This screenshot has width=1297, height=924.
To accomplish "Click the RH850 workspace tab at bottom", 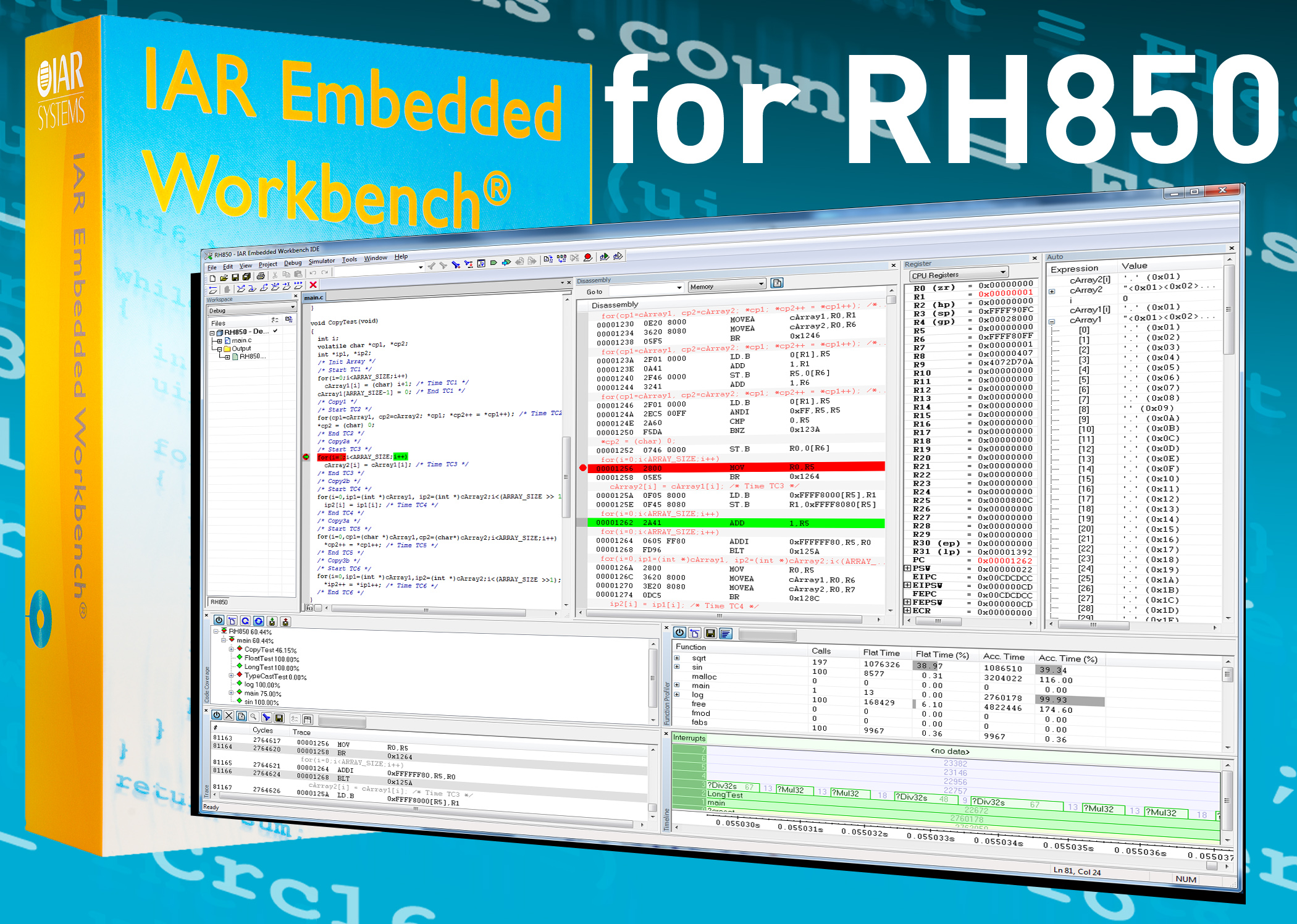I will pyautogui.click(x=219, y=602).
